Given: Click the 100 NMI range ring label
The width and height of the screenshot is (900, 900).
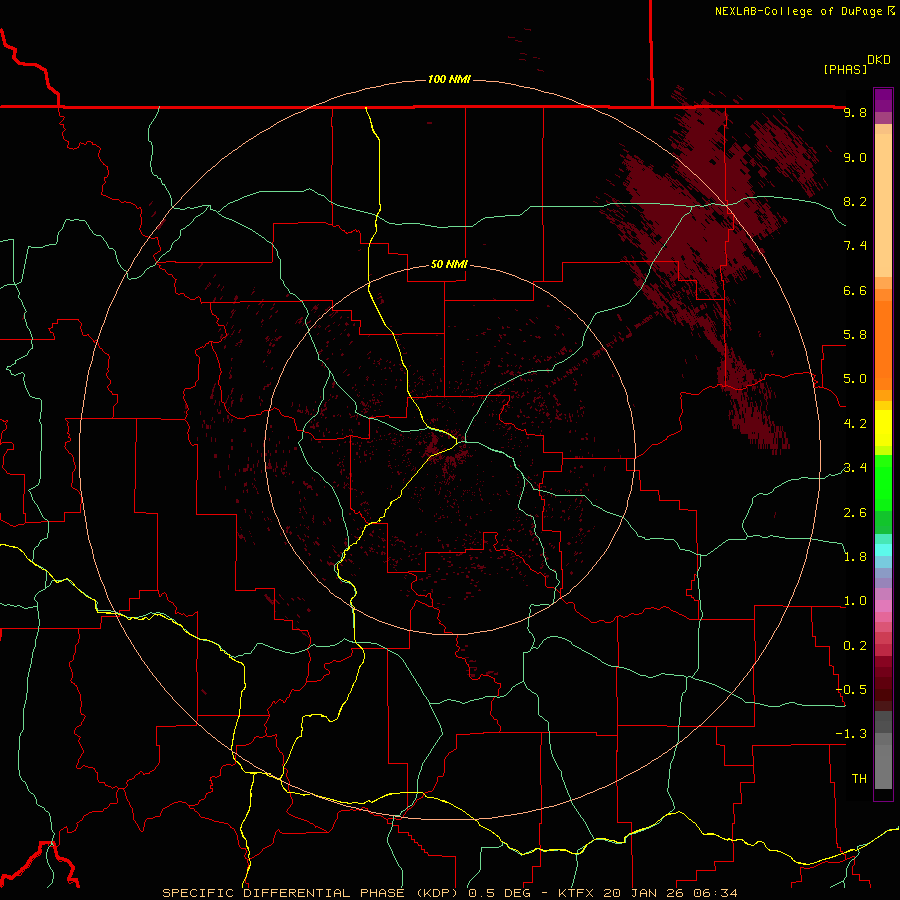Looking at the screenshot, I should point(449,79).
